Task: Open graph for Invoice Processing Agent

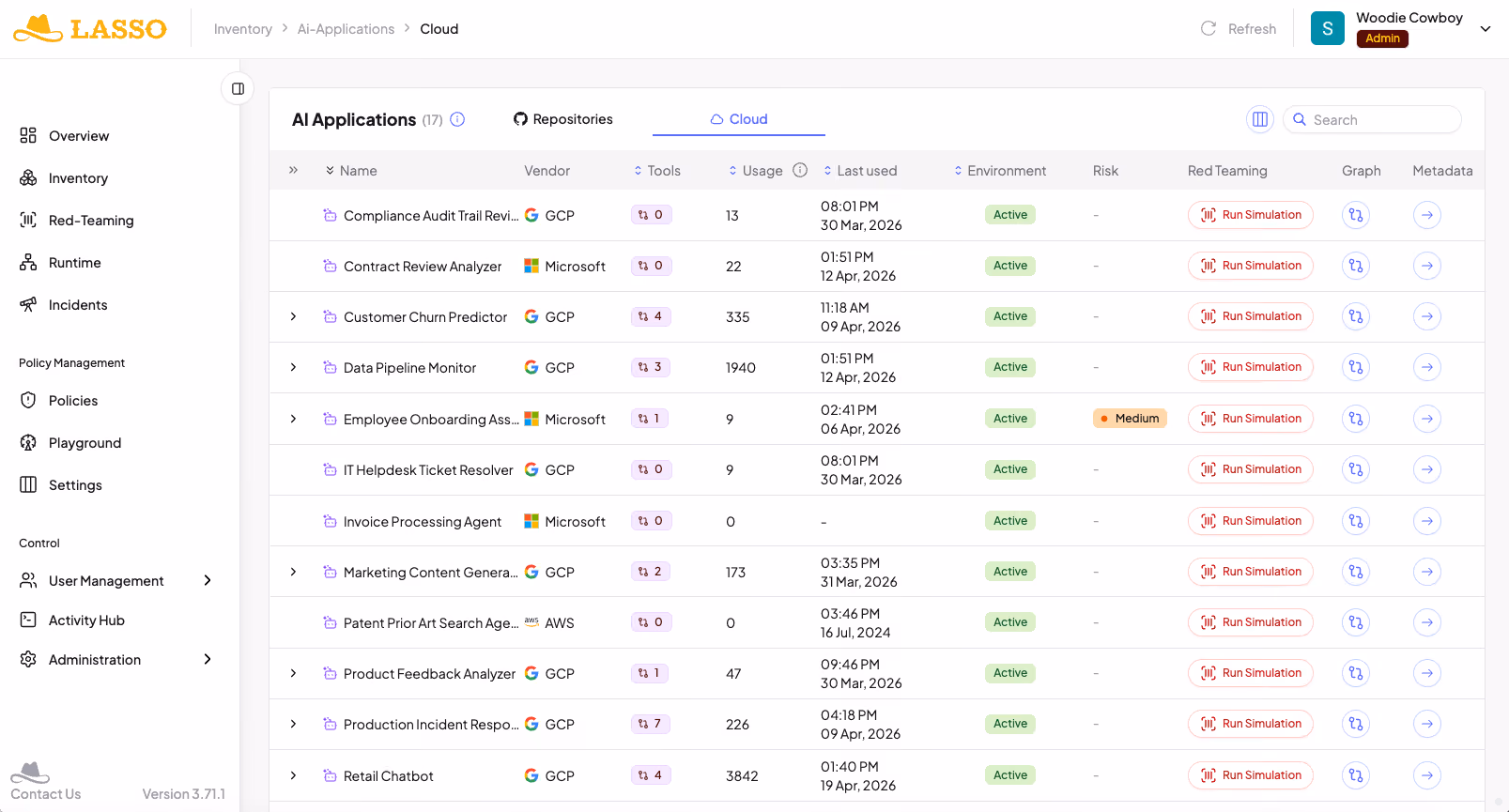Action: 1355,521
